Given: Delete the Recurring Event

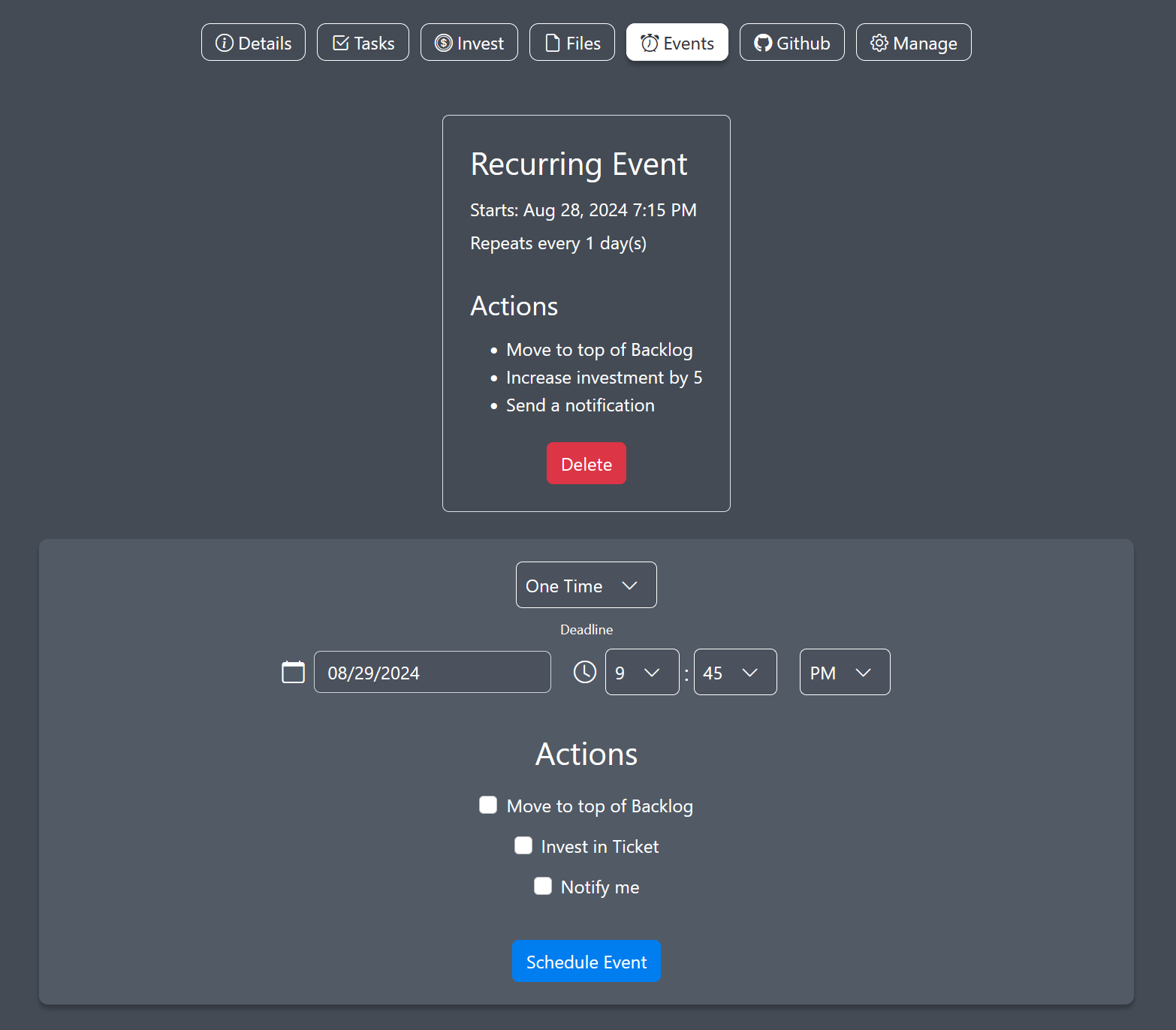Looking at the screenshot, I should pyautogui.click(x=586, y=463).
